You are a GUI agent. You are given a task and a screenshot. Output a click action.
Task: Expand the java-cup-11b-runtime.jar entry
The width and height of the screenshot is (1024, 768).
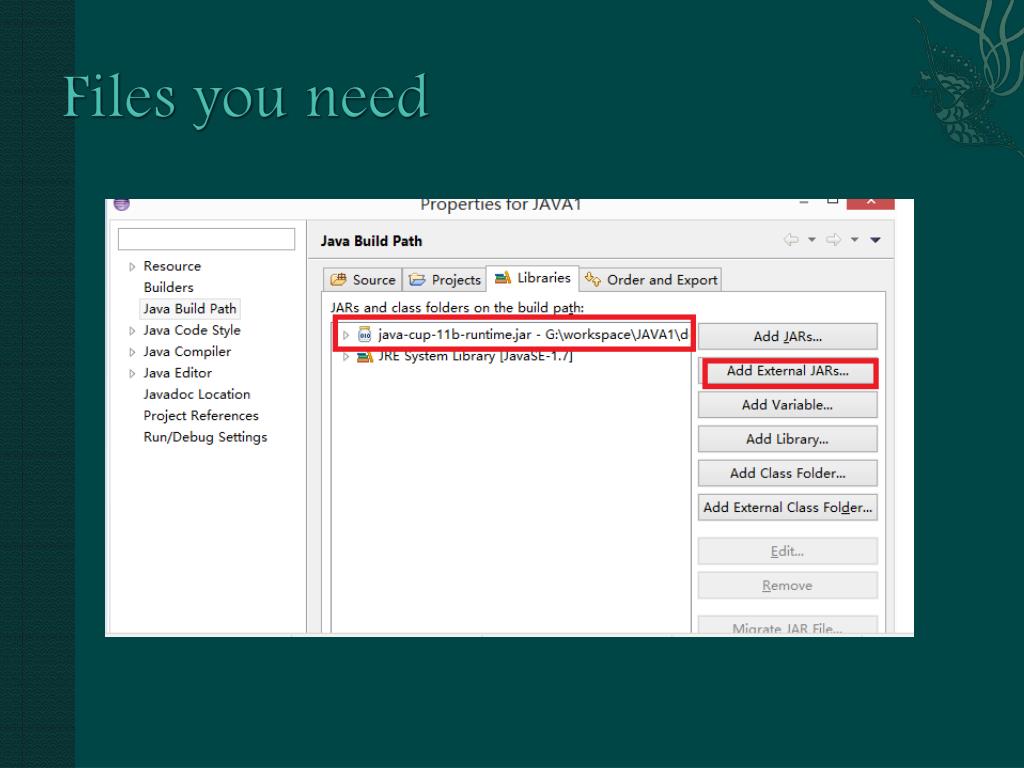pos(346,335)
